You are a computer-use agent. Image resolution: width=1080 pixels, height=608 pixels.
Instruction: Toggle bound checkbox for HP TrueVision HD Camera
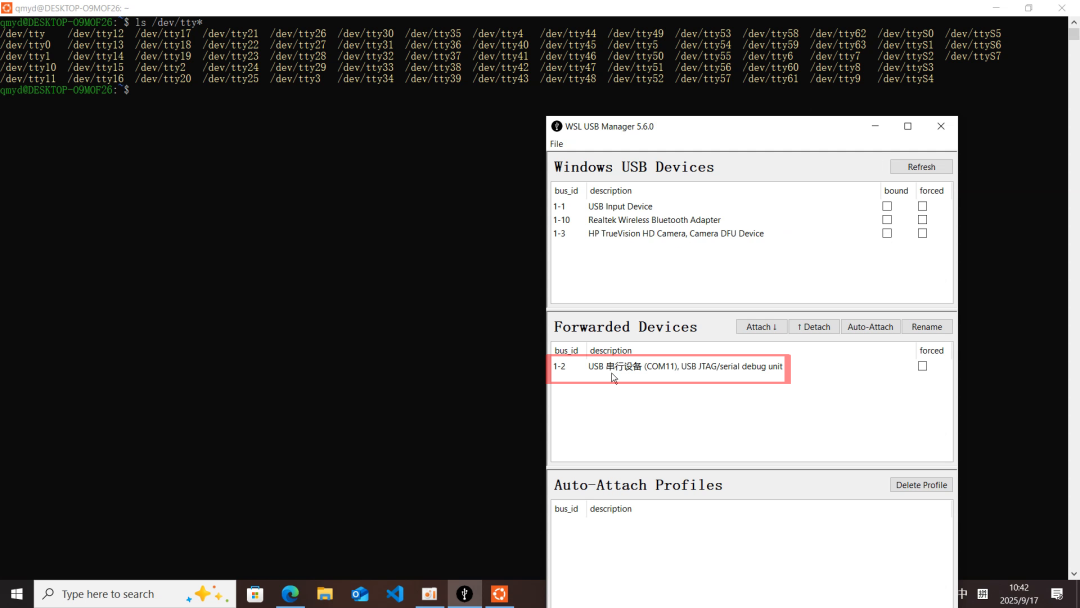point(886,233)
